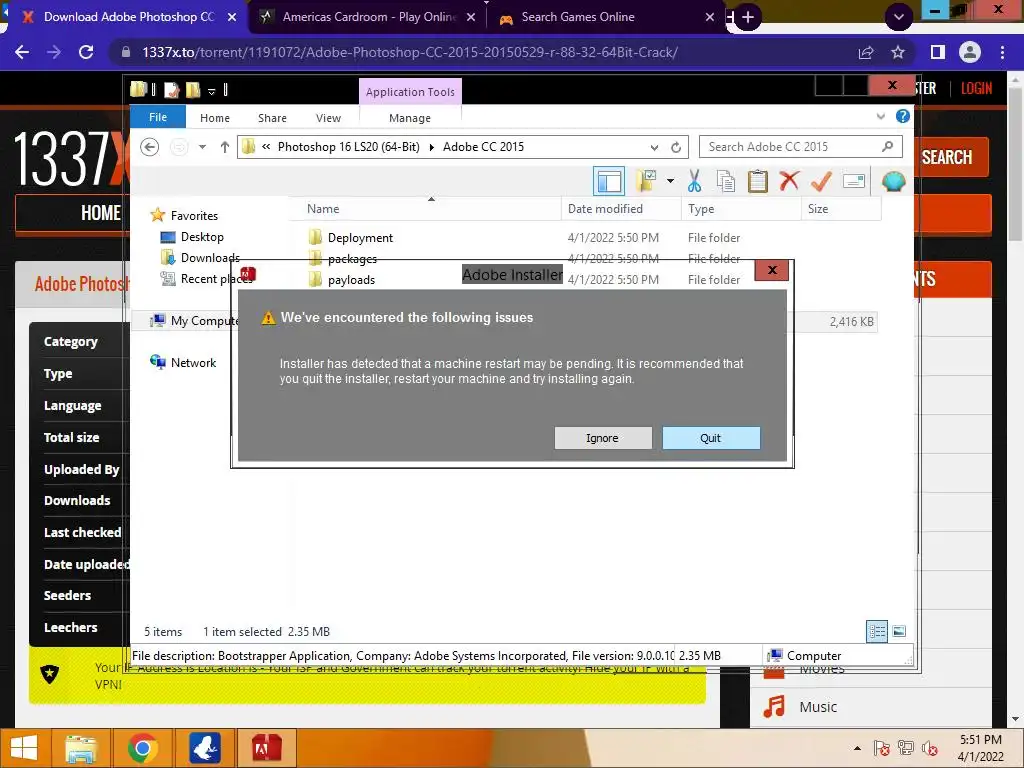
Task: Toggle the navigation pane layout icon
Action: [x=609, y=181]
